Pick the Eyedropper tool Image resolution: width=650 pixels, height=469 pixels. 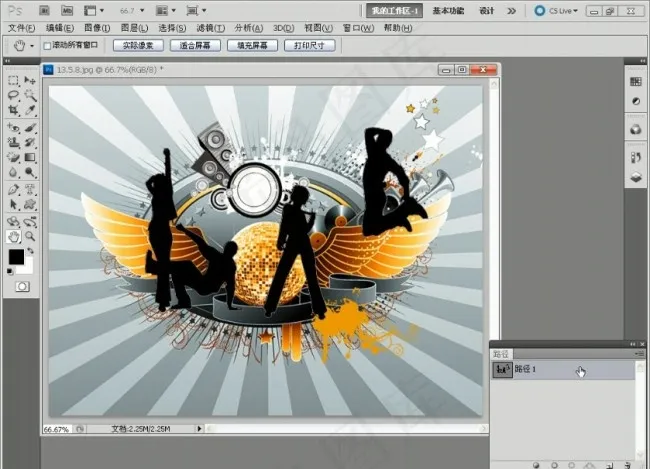tap(30, 111)
